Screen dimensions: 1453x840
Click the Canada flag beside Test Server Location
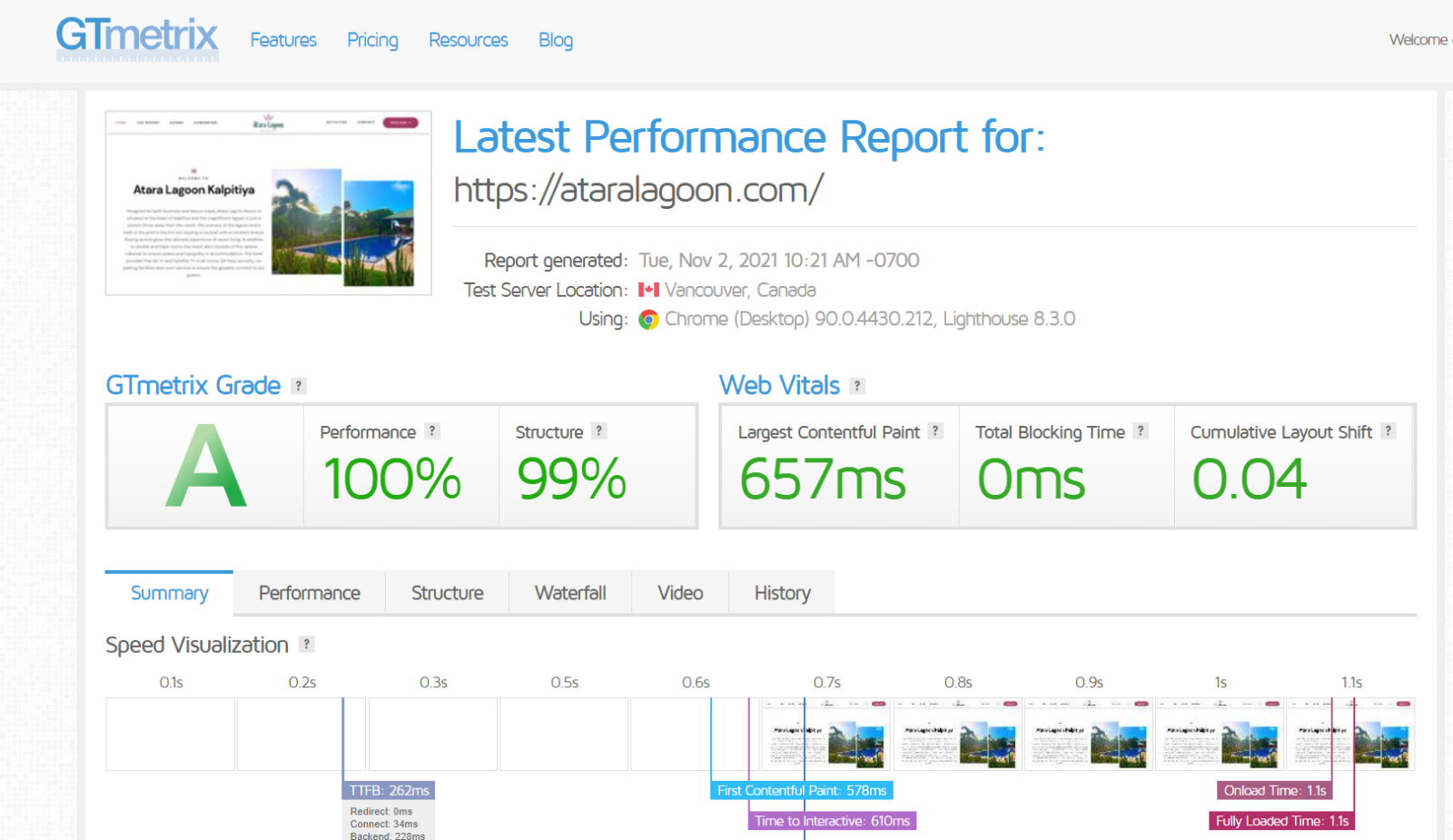(648, 290)
